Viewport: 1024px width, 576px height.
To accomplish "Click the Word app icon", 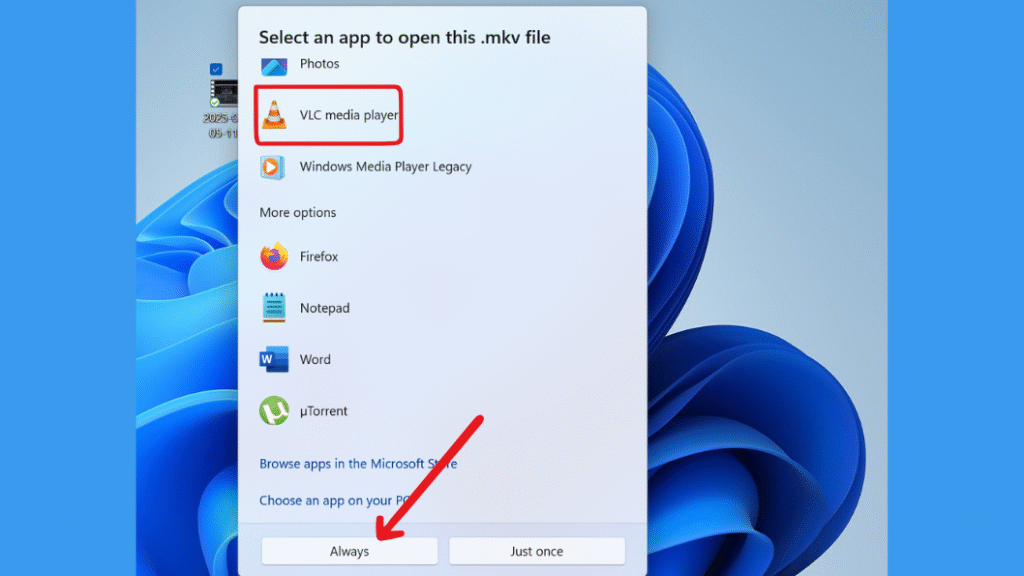I will click(x=274, y=359).
